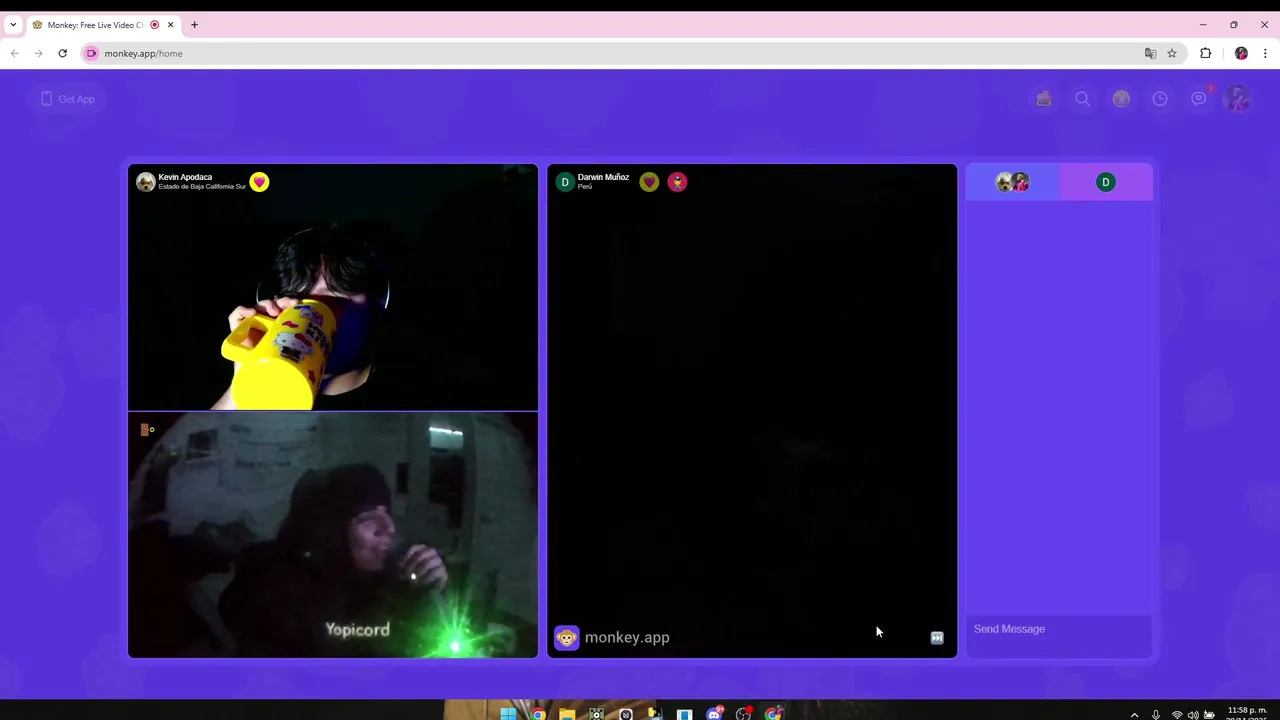Image resolution: width=1280 pixels, height=720 pixels.
Task: Skip to next match with fast-forward button
Action: 937,638
